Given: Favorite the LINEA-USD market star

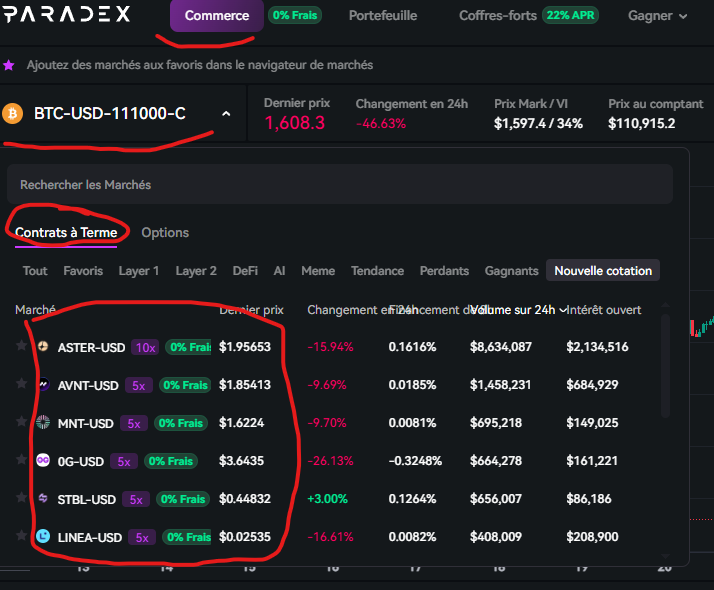Looking at the screenshot, I should pyautogui.click(x=21, y=535).
